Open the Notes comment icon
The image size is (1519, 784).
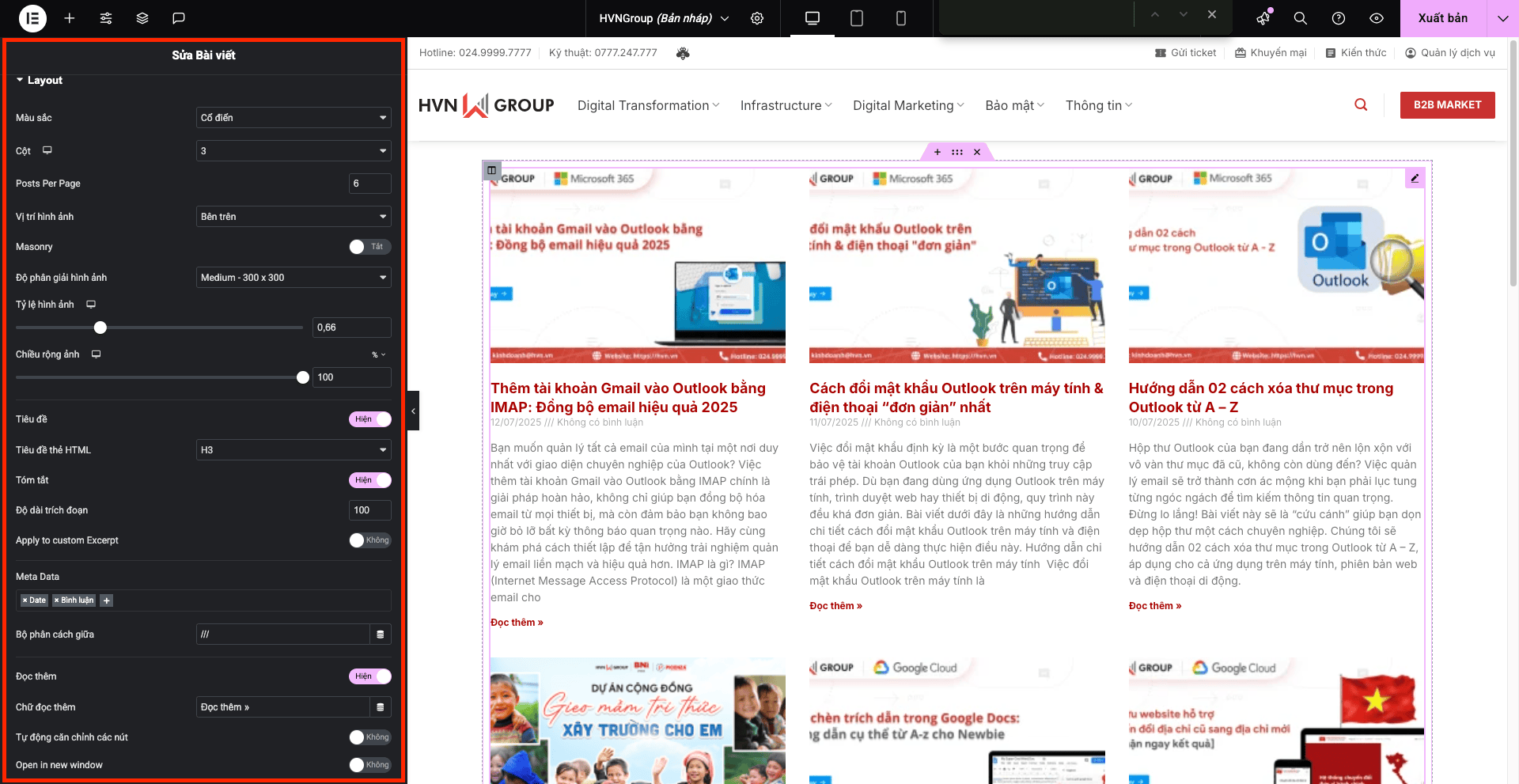179,18
